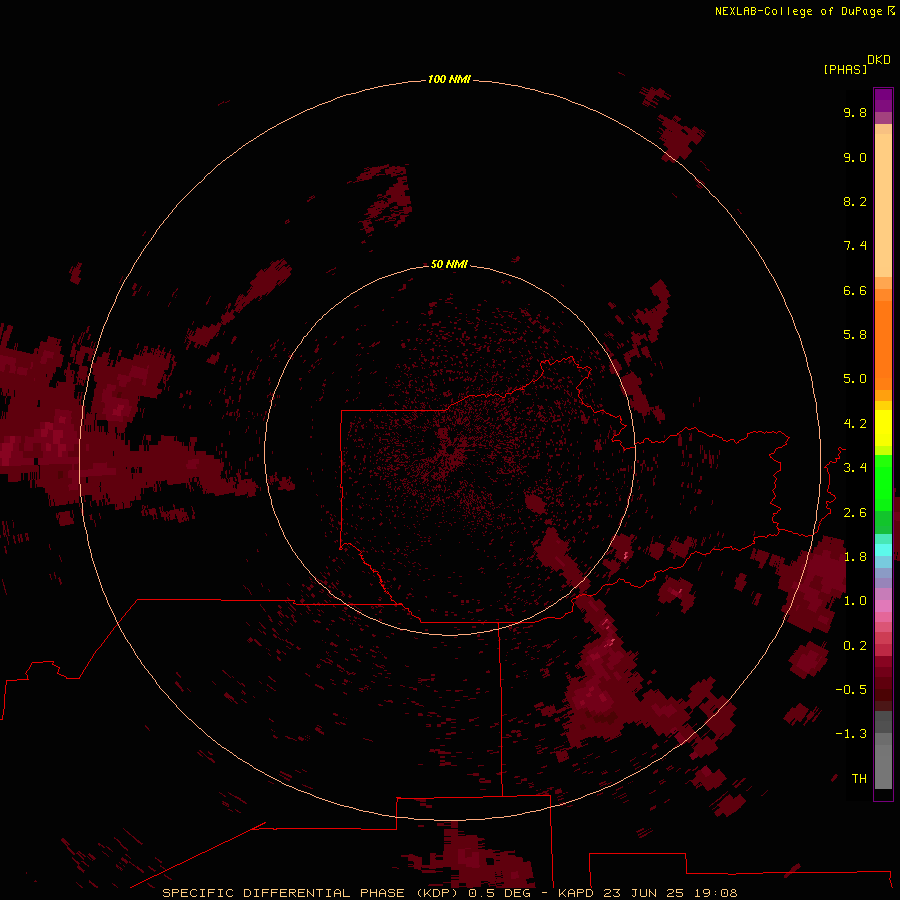Pick the cyan color band in legend
Viewport: 900px width, 900px height.
[x=883, y=550]
